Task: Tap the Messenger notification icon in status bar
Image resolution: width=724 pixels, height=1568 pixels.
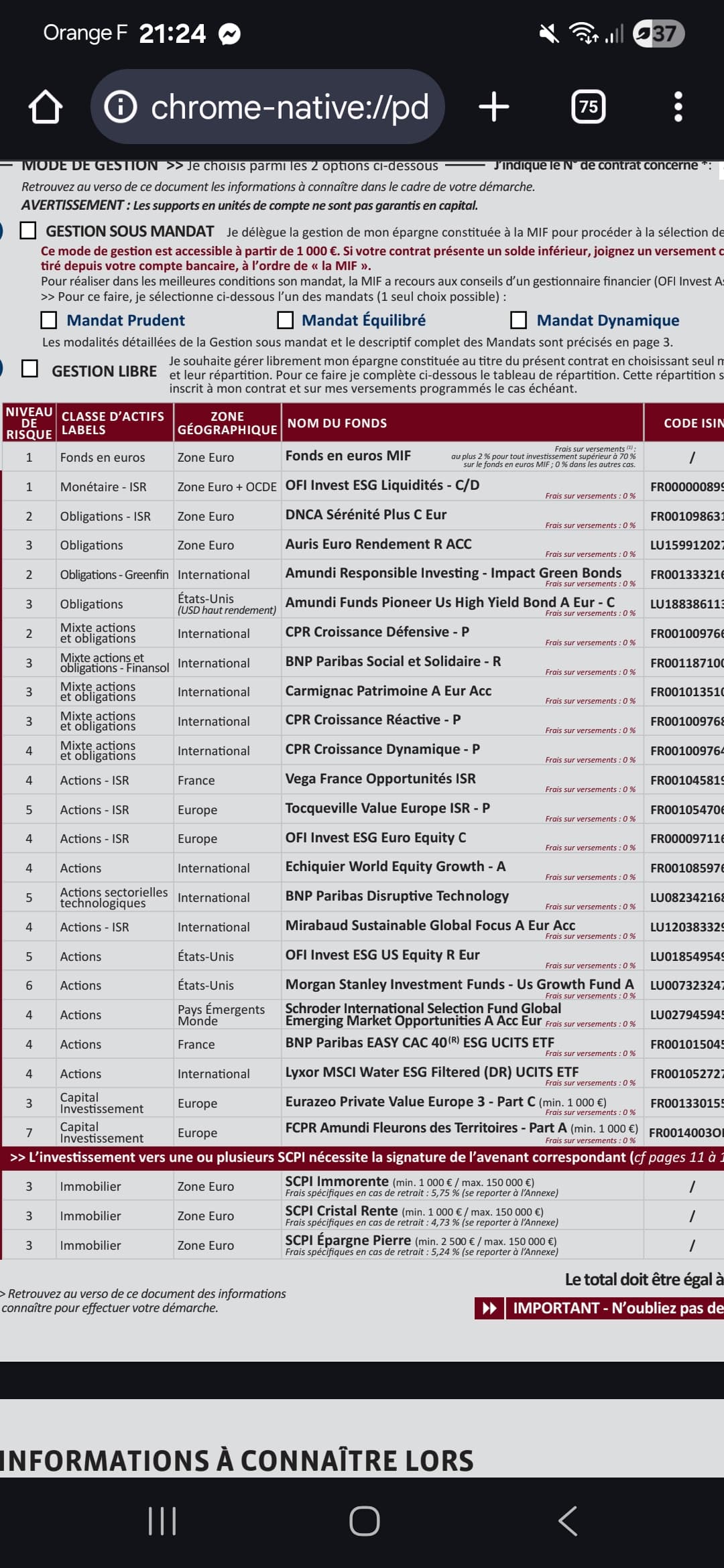Action: point(230,34)
